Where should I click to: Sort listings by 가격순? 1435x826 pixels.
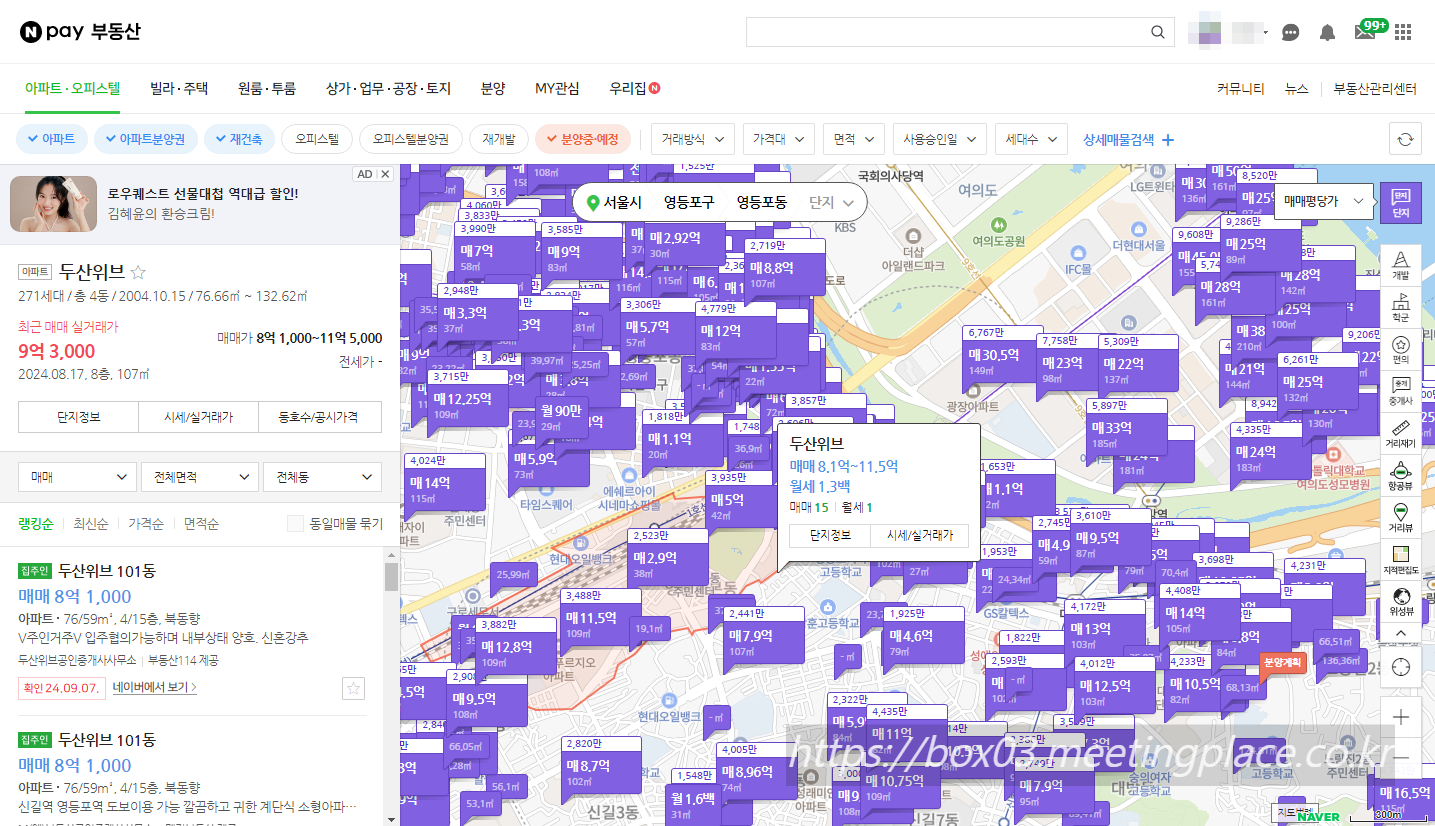145,523
